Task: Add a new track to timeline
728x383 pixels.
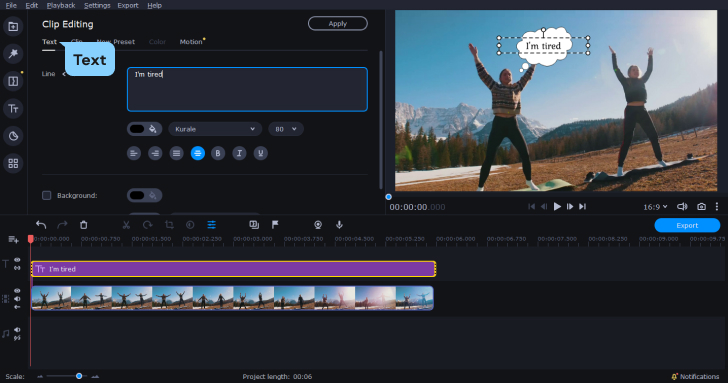Action: coord(13,240)
